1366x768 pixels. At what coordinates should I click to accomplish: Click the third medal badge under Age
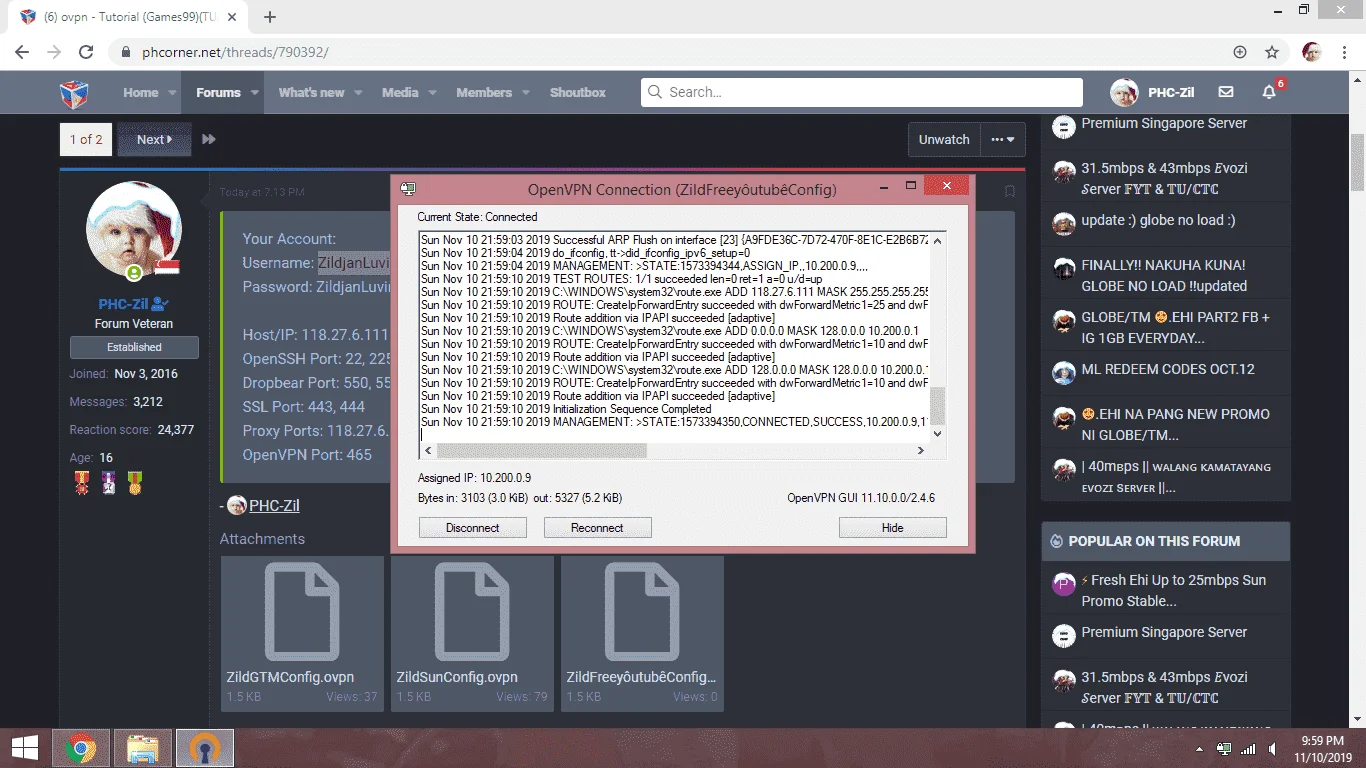click(x=134, y=484)
